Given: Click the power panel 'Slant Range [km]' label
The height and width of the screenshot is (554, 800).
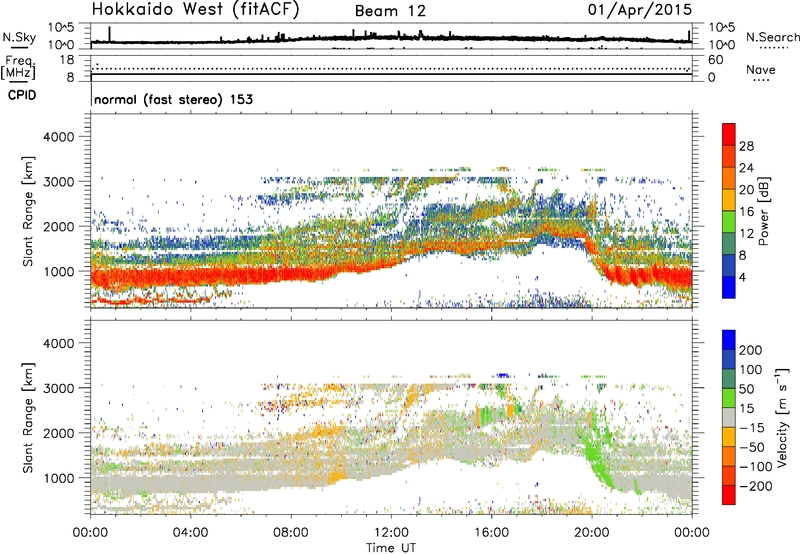Looking at the screenshot, I should point(28,211).
